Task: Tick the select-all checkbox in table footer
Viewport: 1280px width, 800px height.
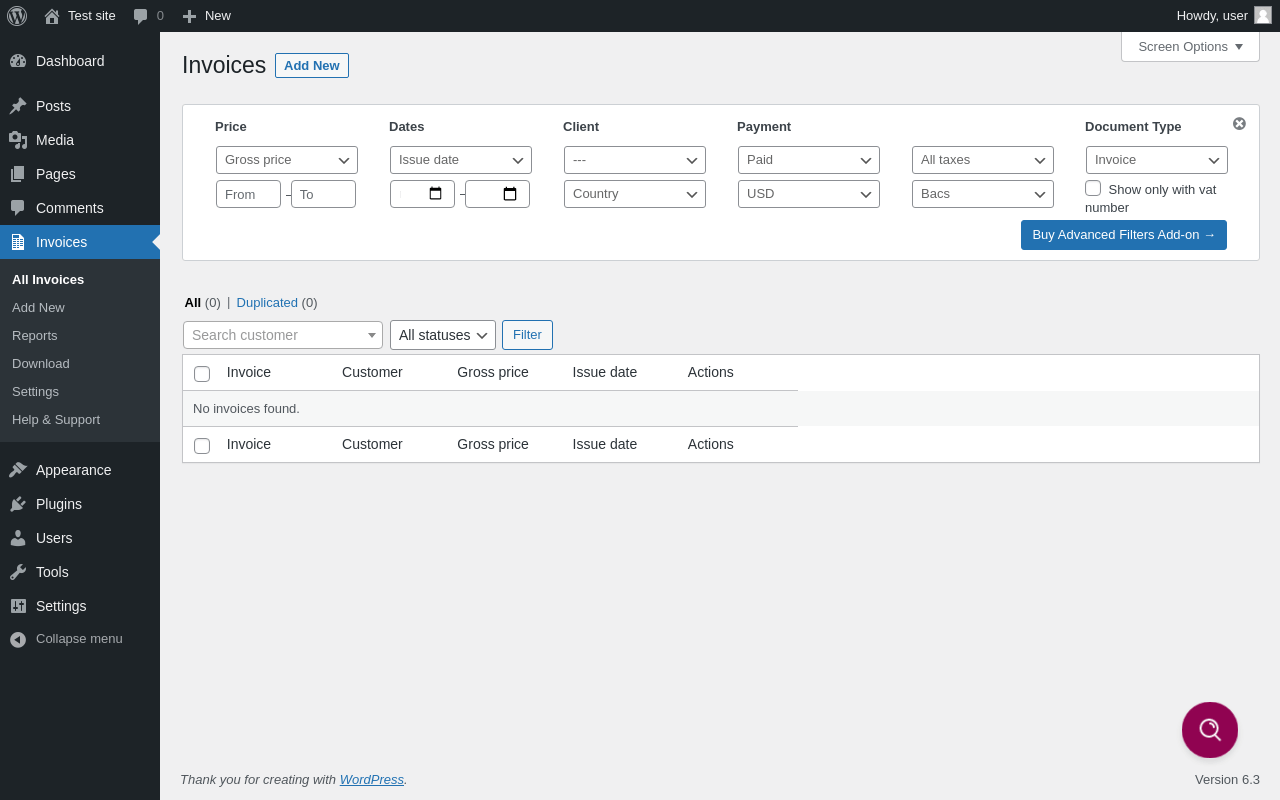Action: 202,446
